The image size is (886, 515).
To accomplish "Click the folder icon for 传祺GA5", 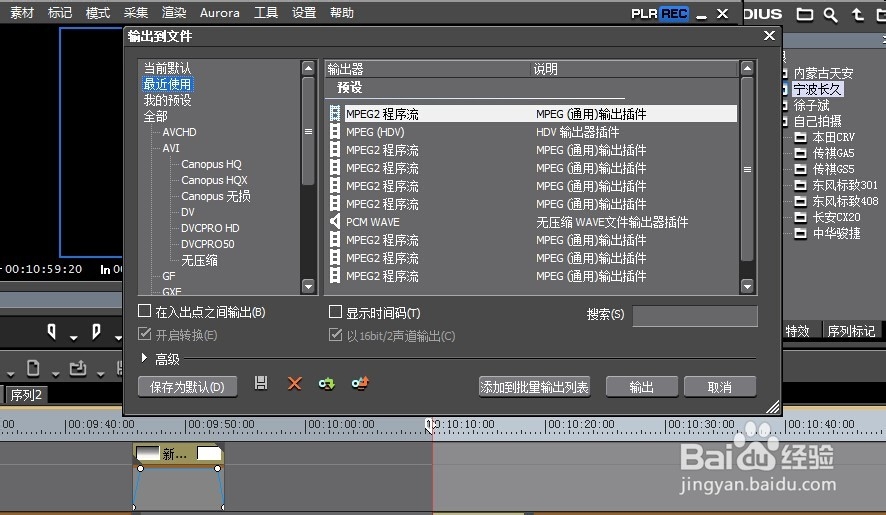I will (x=800, y=153).
